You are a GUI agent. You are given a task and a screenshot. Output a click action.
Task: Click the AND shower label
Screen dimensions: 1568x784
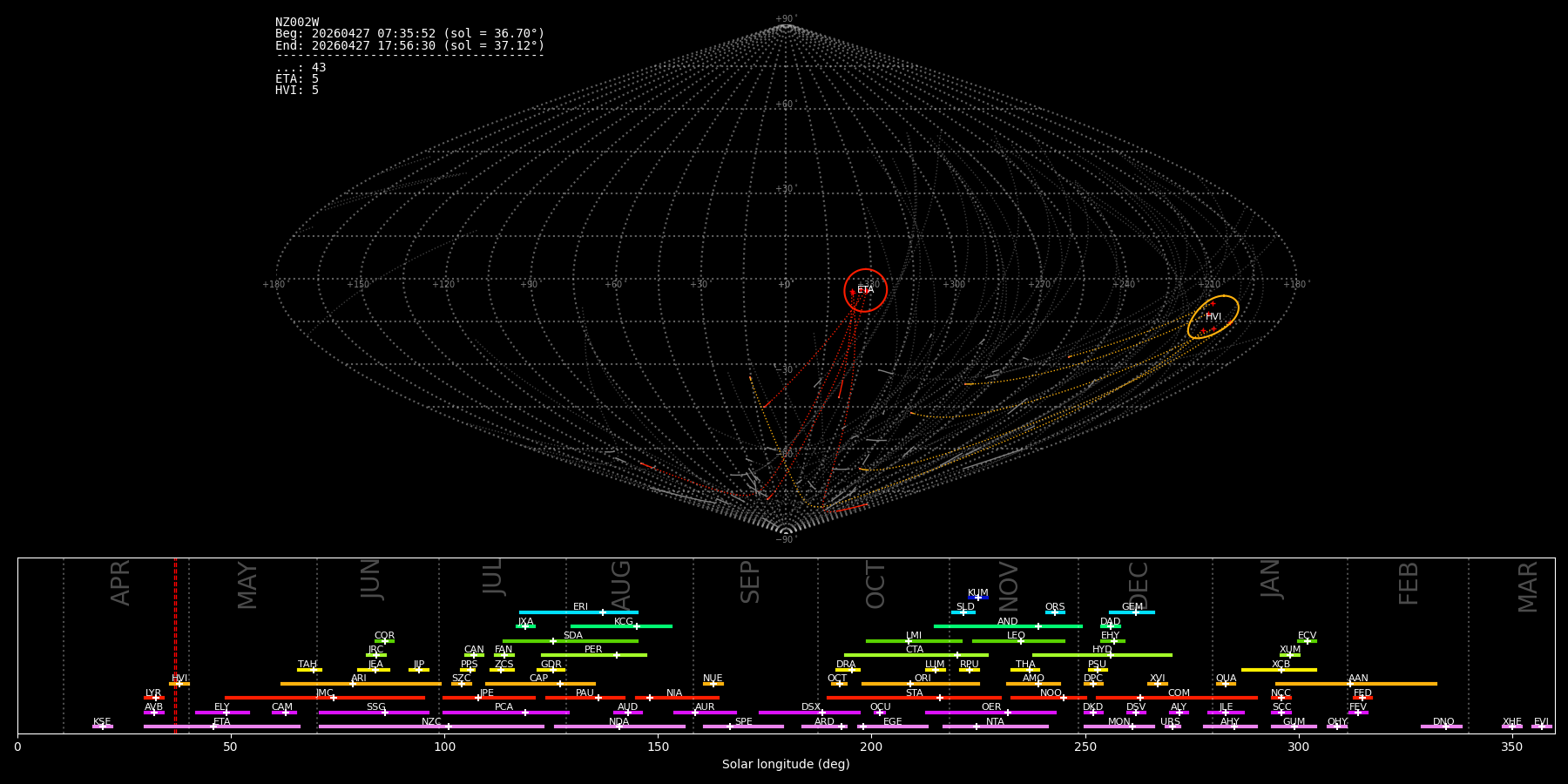1008,622
